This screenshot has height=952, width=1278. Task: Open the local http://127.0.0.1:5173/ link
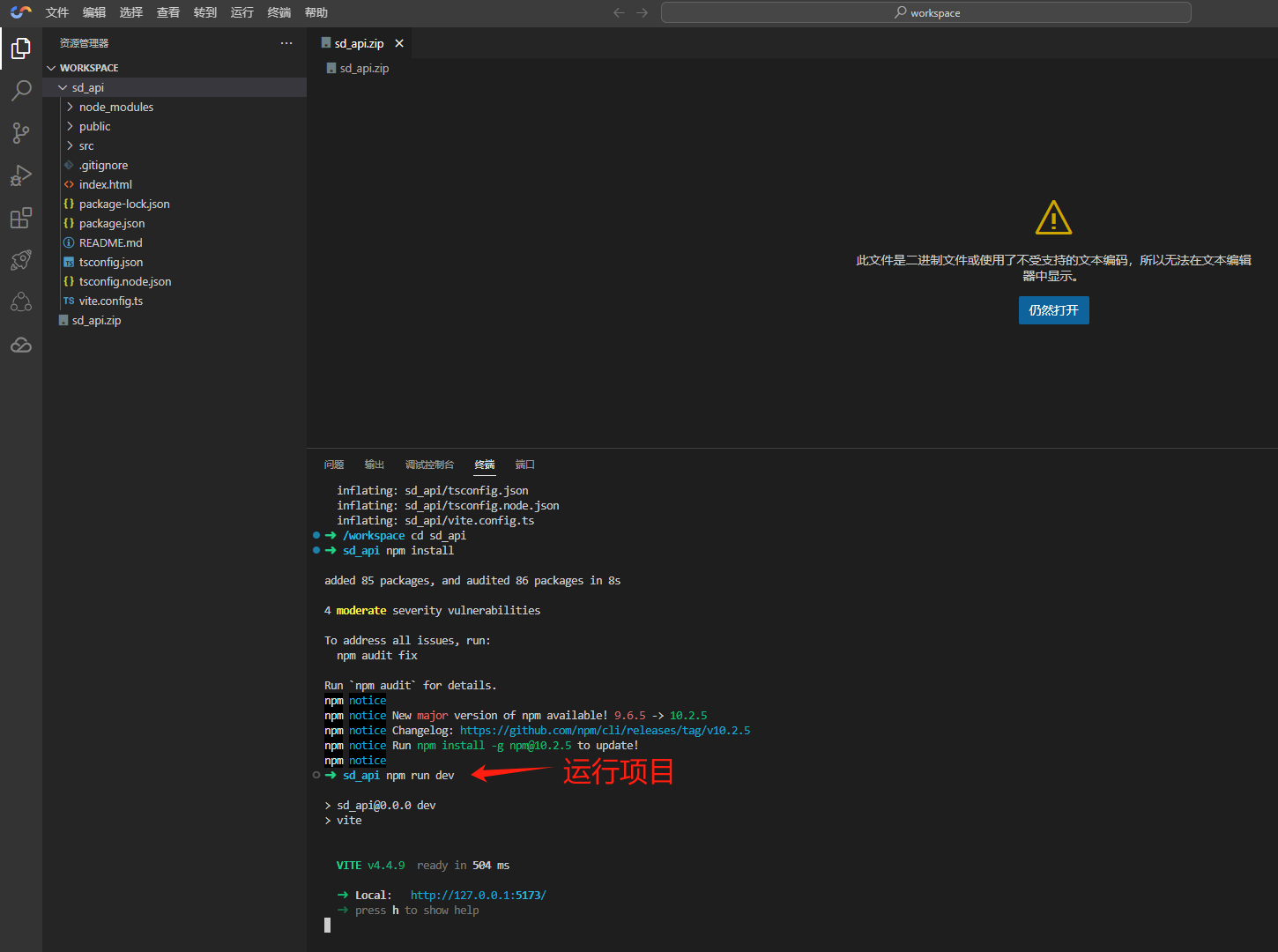coord(478,895)
